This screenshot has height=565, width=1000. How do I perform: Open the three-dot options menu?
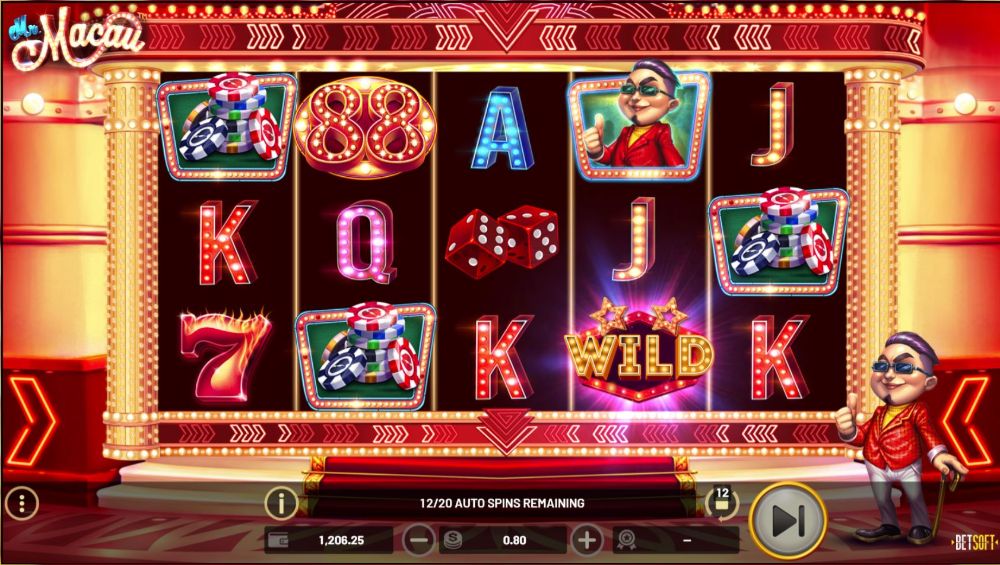tap(22, 504)
